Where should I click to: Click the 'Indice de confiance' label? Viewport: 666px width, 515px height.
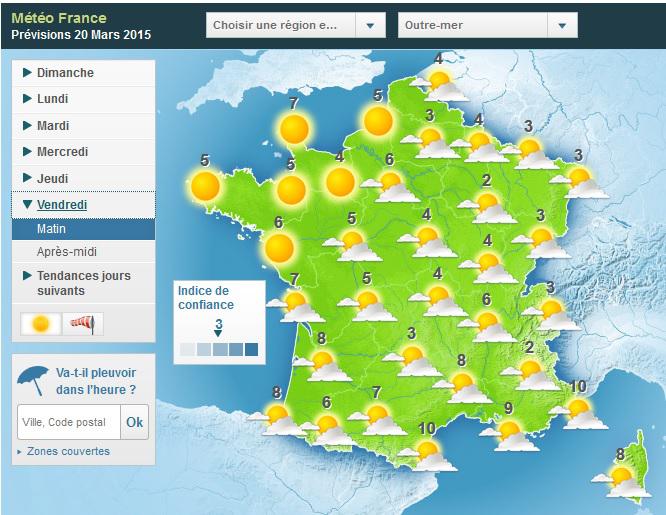[206, 298]
